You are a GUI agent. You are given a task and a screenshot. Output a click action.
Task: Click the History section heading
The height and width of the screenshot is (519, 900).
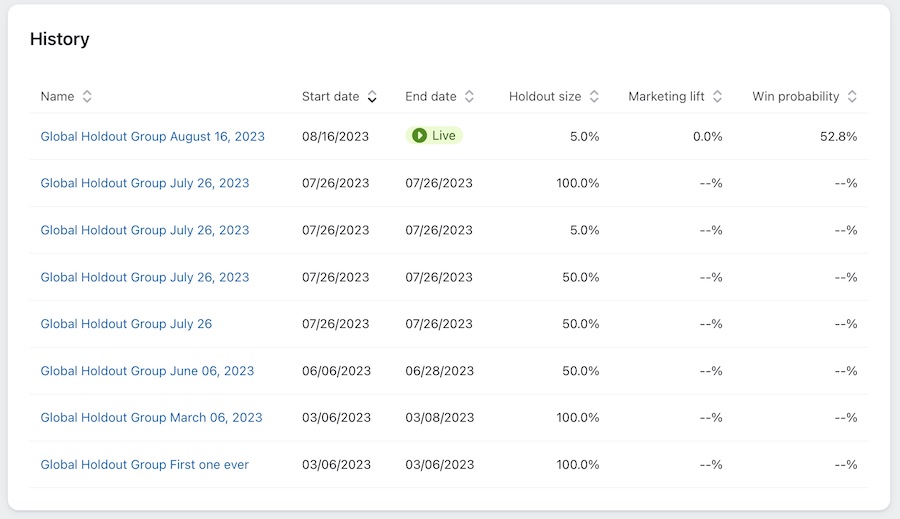(60, 39)
